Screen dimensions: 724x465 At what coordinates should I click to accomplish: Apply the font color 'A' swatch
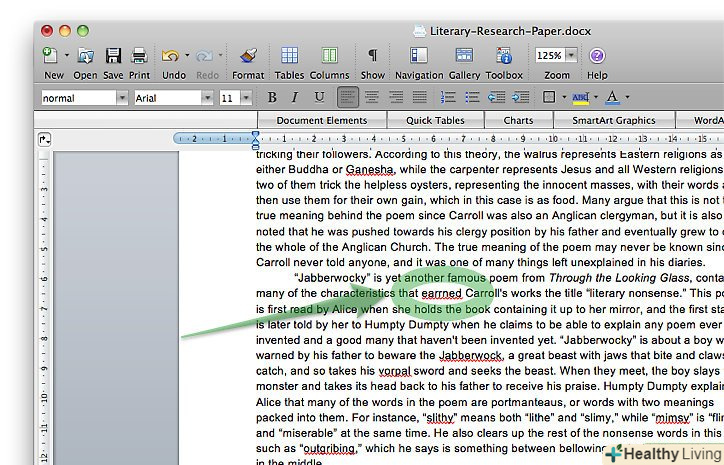click(x=611, y=98)
